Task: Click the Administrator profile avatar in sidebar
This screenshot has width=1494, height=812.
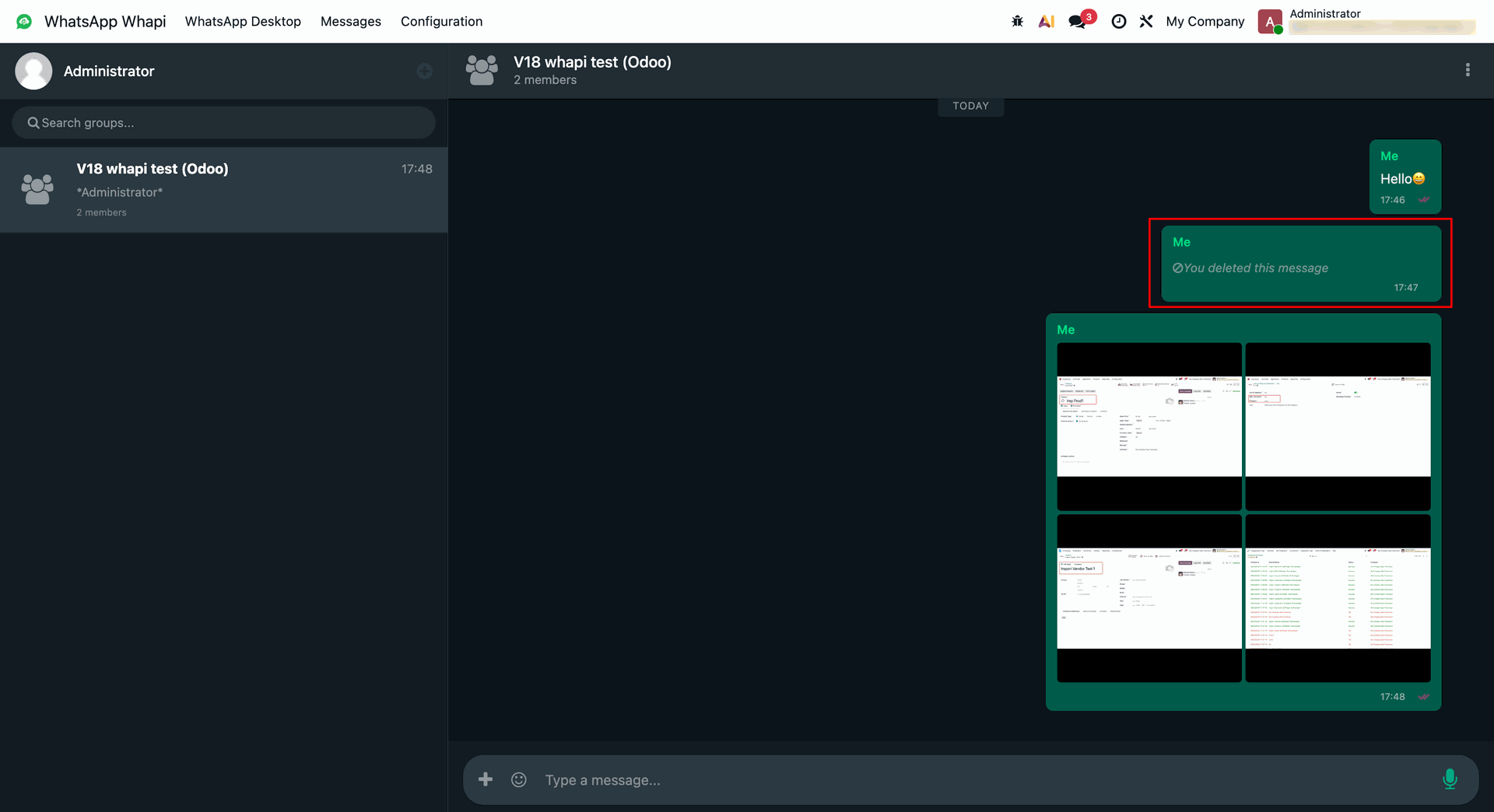Action: click(33, 71)
